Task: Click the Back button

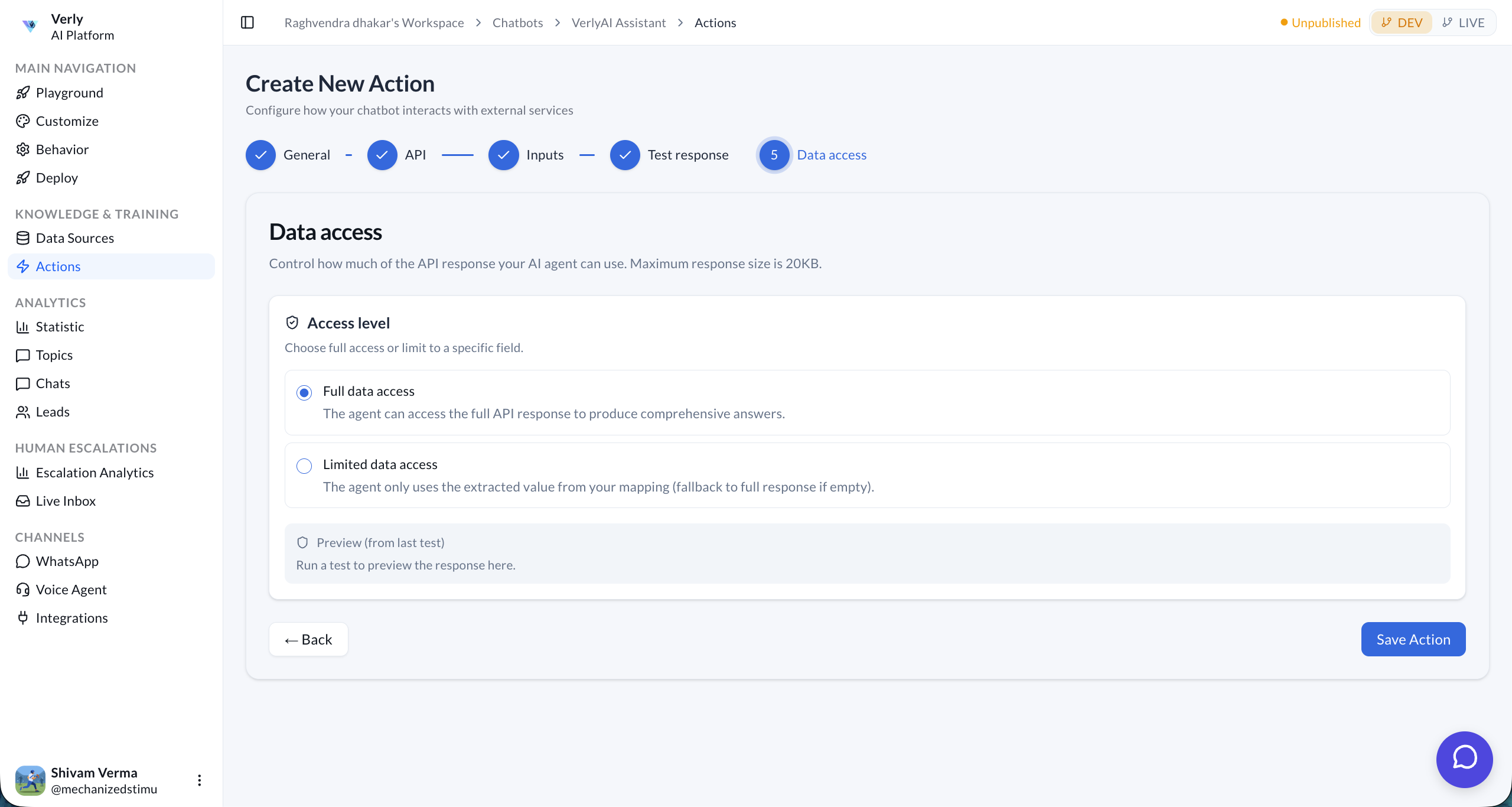Action: point(308,639)
